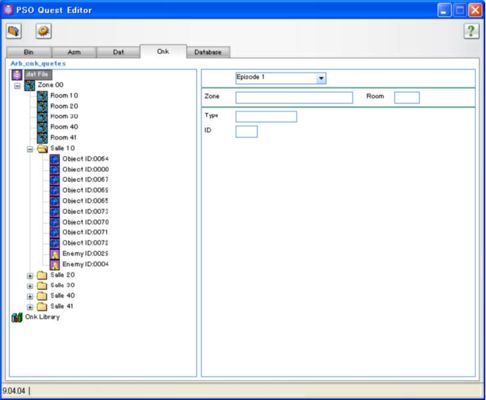Switch to the Asm tab

[74, 52]
